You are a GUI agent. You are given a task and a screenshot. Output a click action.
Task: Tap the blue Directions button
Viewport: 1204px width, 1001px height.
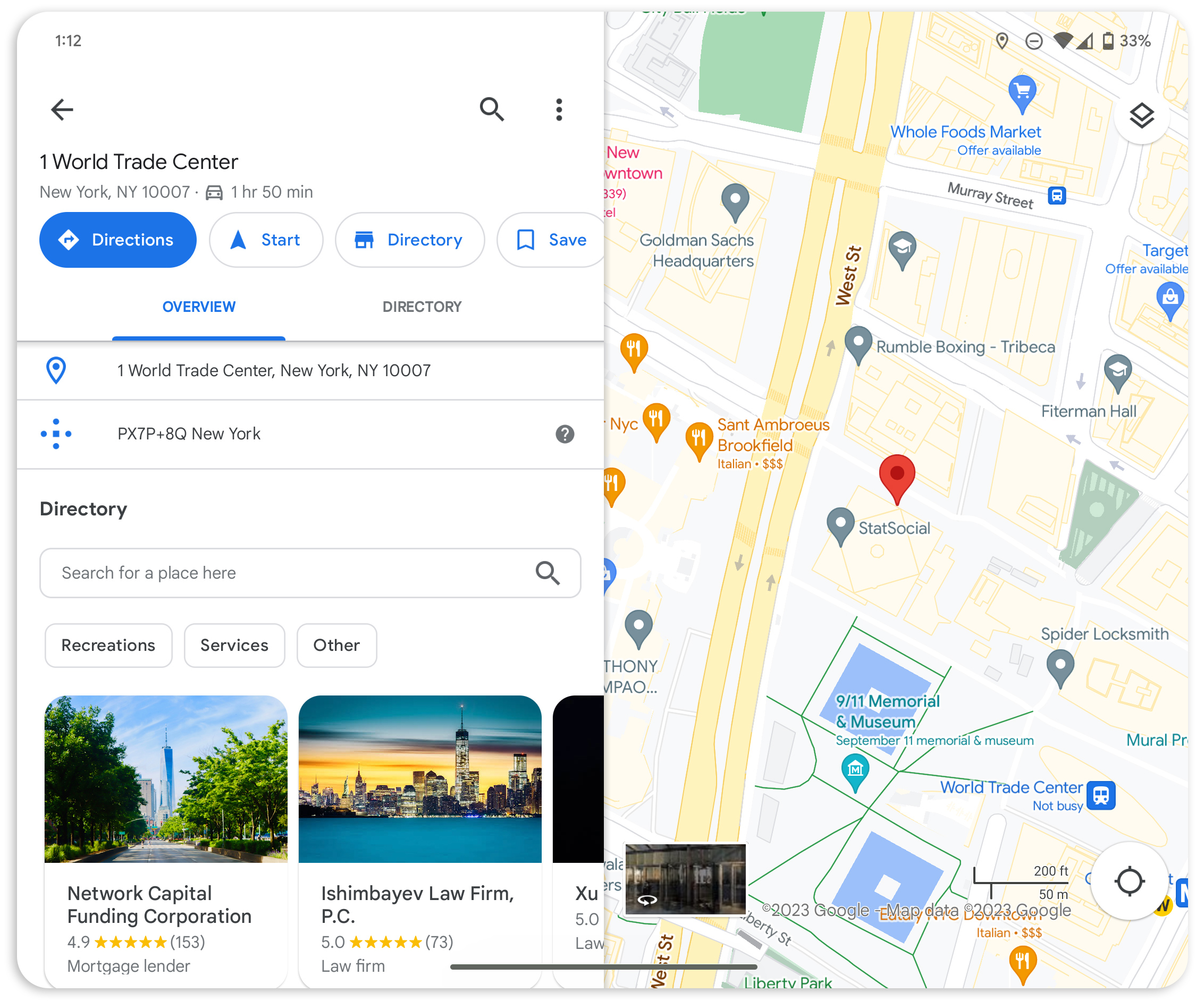117,240
